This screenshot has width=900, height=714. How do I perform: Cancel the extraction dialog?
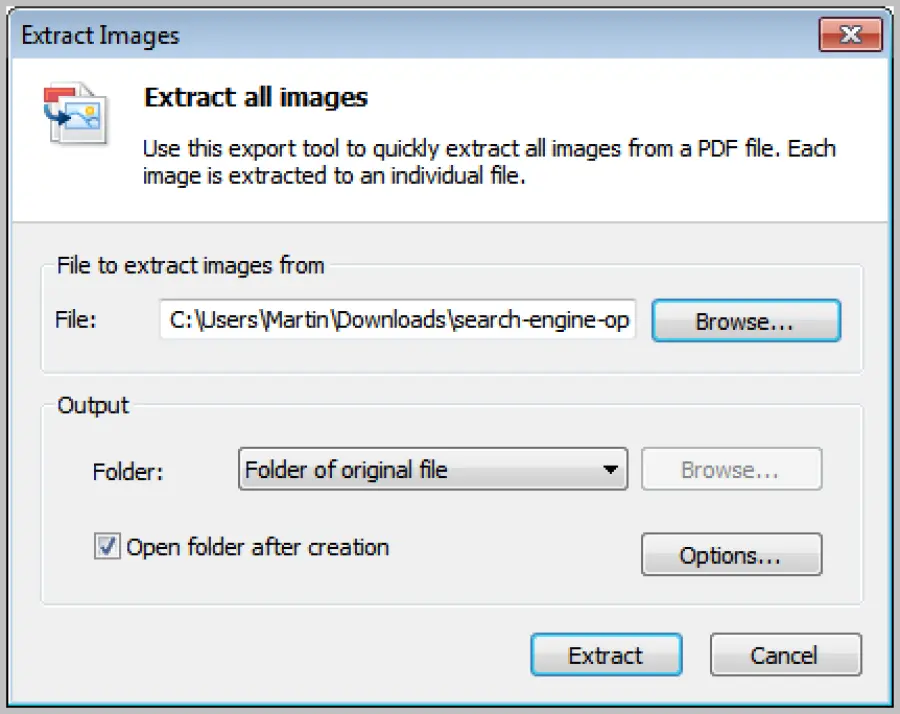click(786, 655)
